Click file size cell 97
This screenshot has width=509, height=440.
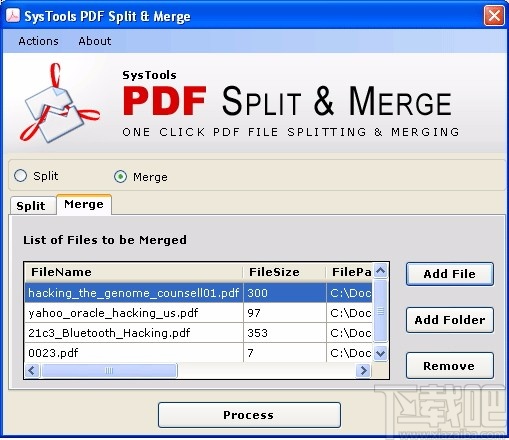click(285, 313)
